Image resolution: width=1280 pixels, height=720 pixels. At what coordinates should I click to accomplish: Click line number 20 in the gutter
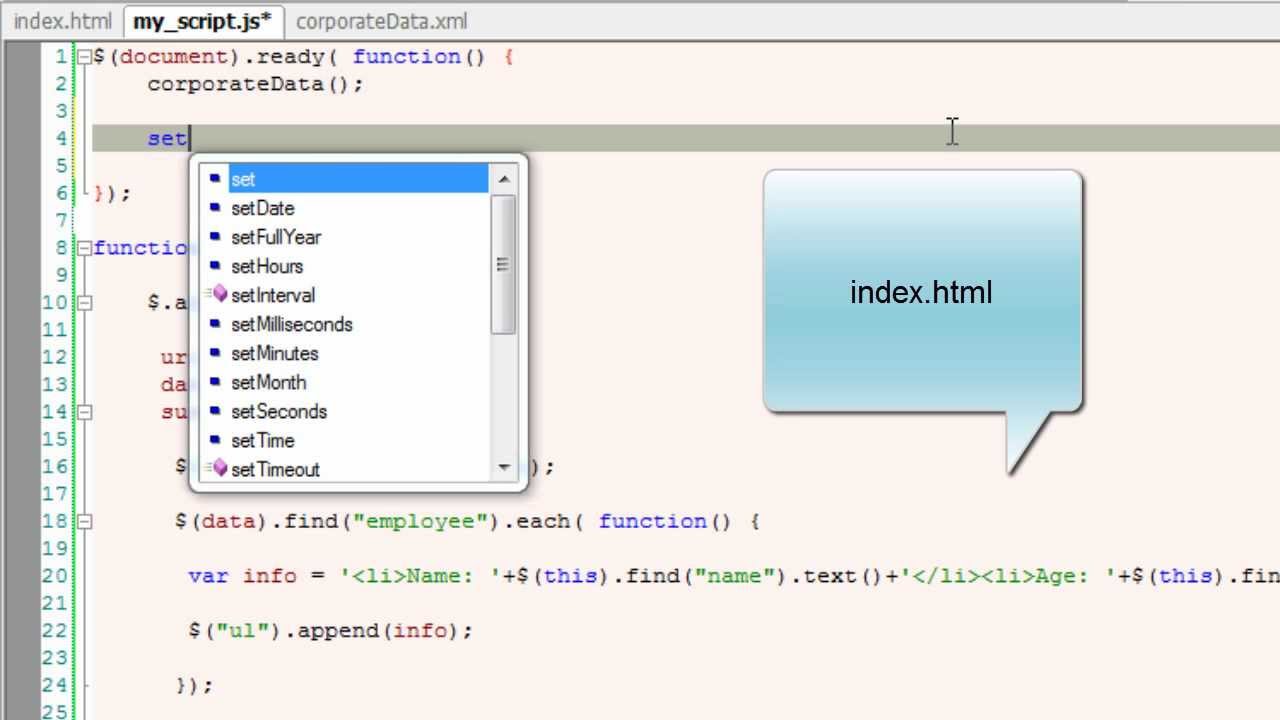55,576
